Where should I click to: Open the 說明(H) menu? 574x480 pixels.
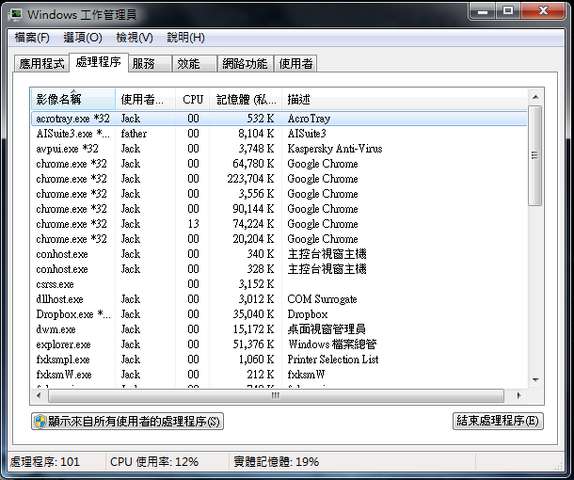[186, 37]
